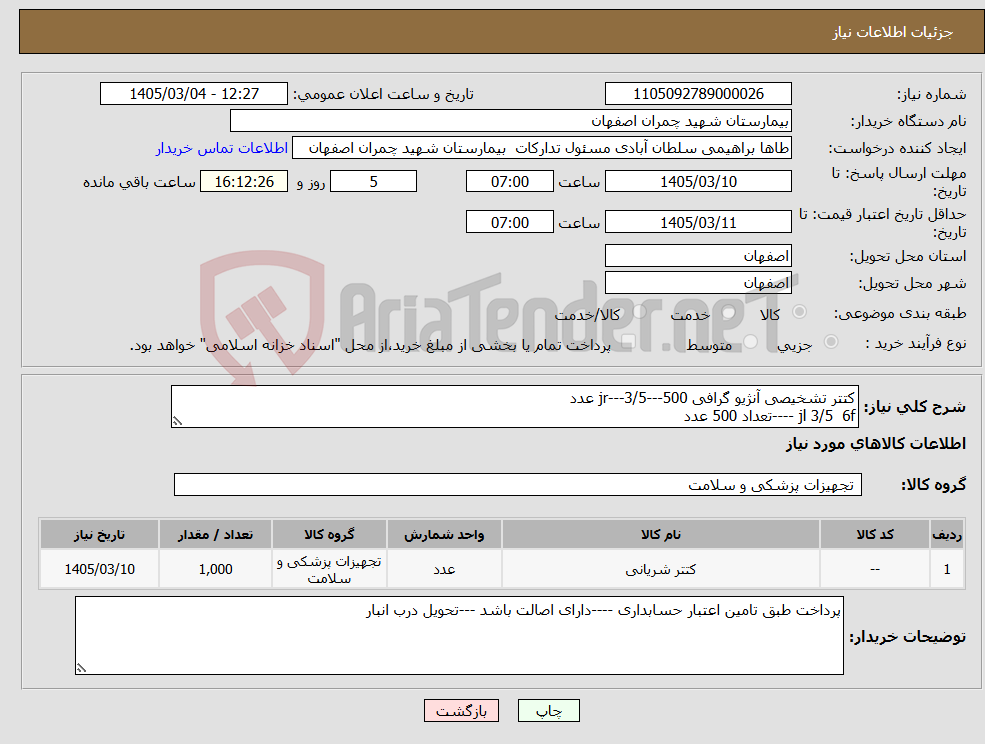
Task: Click the تعداد / مقدار column header
Action: 215,534
